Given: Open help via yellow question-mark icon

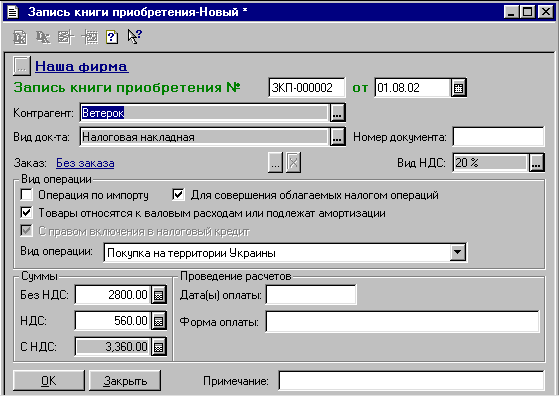Looking at the screenshot, I should tap(112, 37).
